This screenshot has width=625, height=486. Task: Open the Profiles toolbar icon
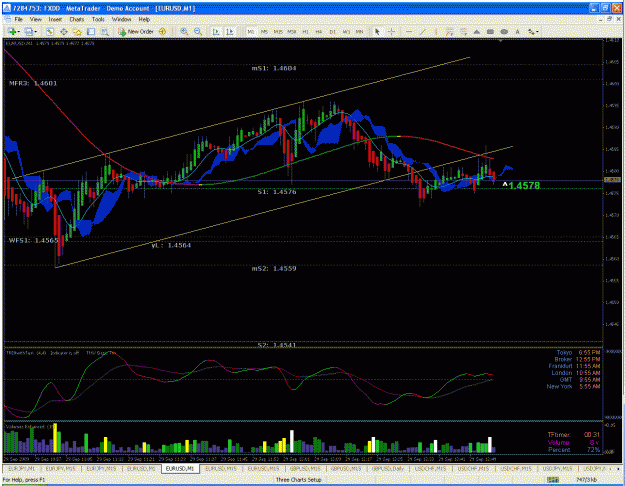pyautogui.click(x=29, y=31)
